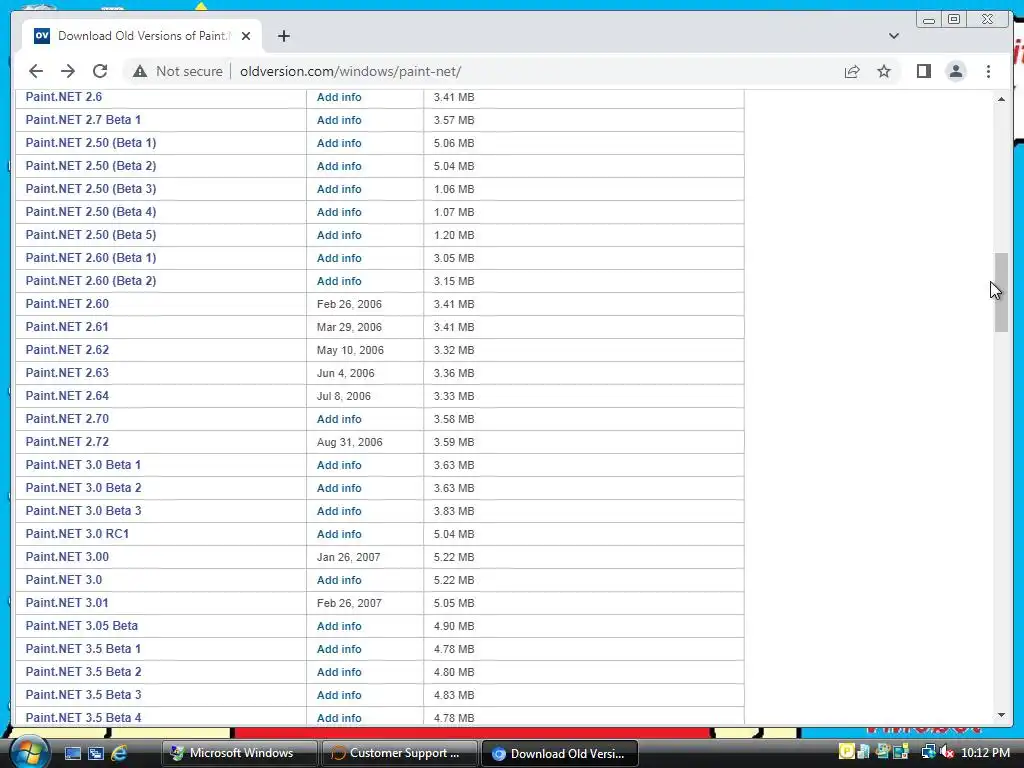Image resolution: width=1024 pixels, height=768 pixels.
Task: Reload the oldversion.com page
Action: click(x=100, y=71)
